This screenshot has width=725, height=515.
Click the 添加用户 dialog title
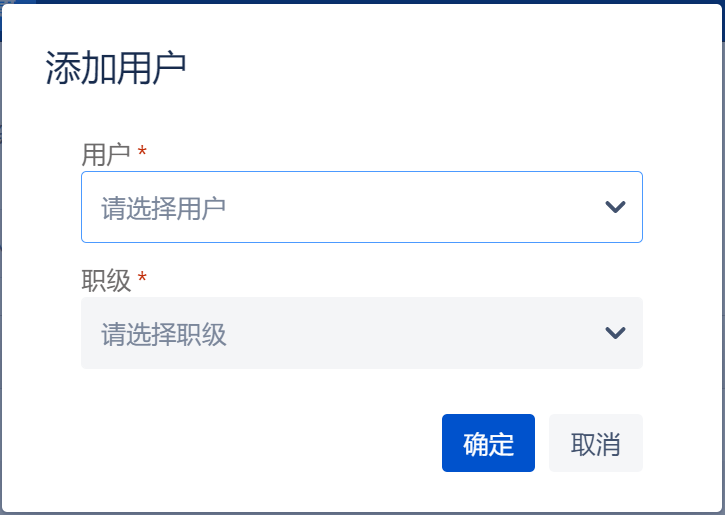coord(116,69)
